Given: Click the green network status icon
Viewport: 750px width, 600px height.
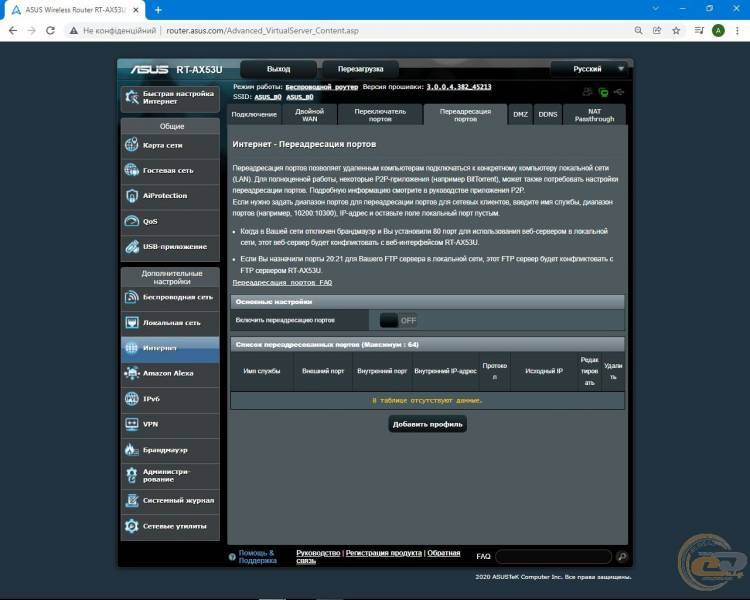Looking at the screenshot, I should (x=603, y=92).
